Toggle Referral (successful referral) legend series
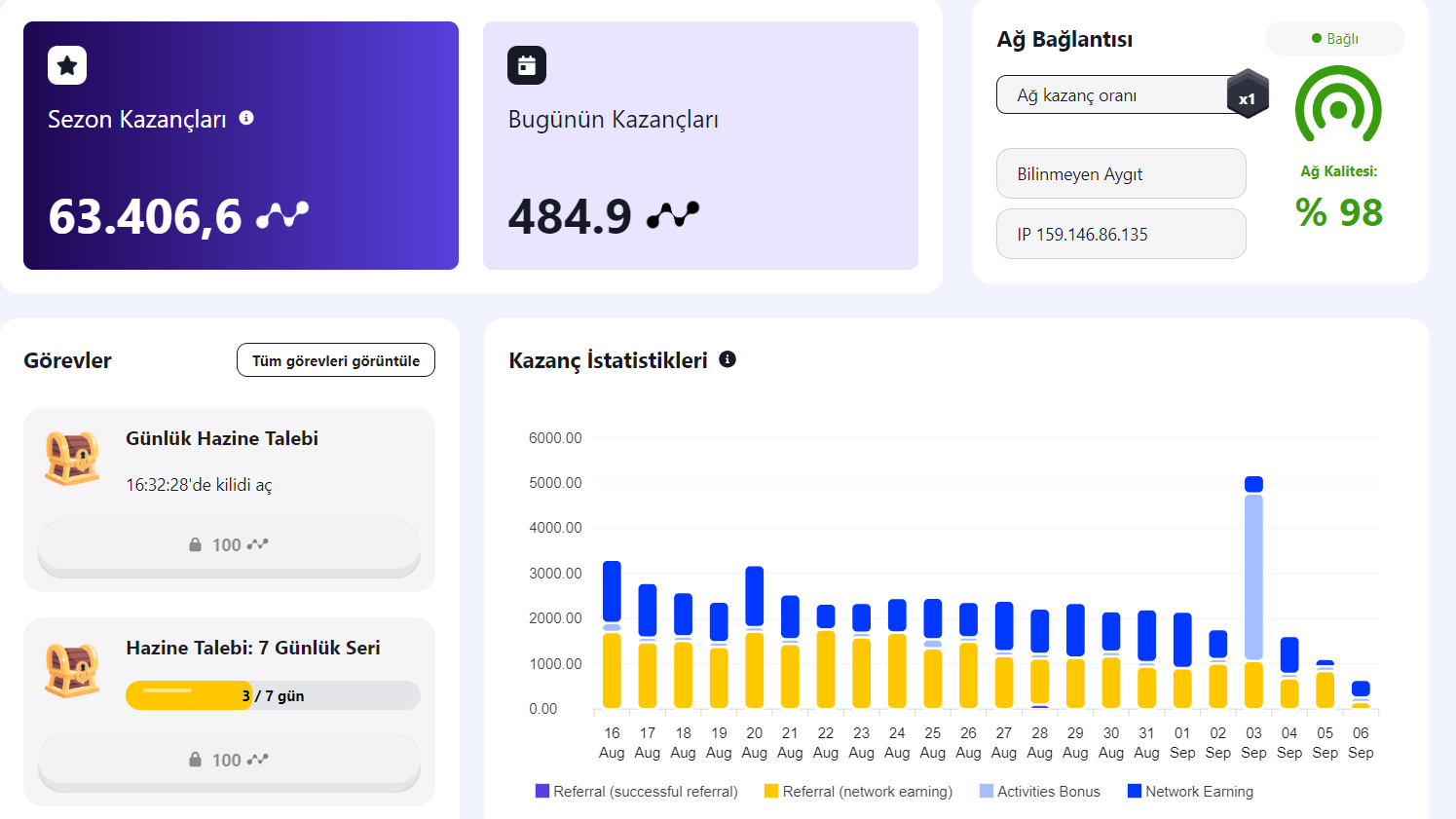 pos(637,792)
